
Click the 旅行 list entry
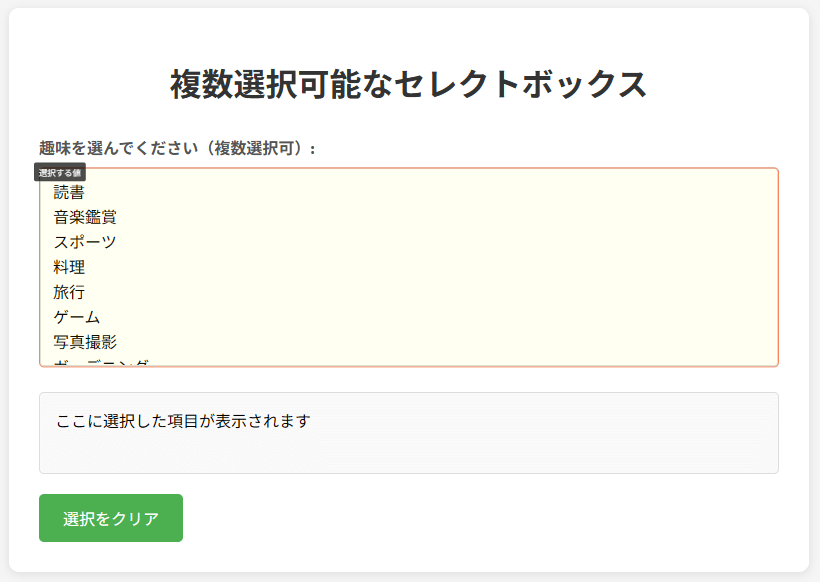(x=70, y=292)
